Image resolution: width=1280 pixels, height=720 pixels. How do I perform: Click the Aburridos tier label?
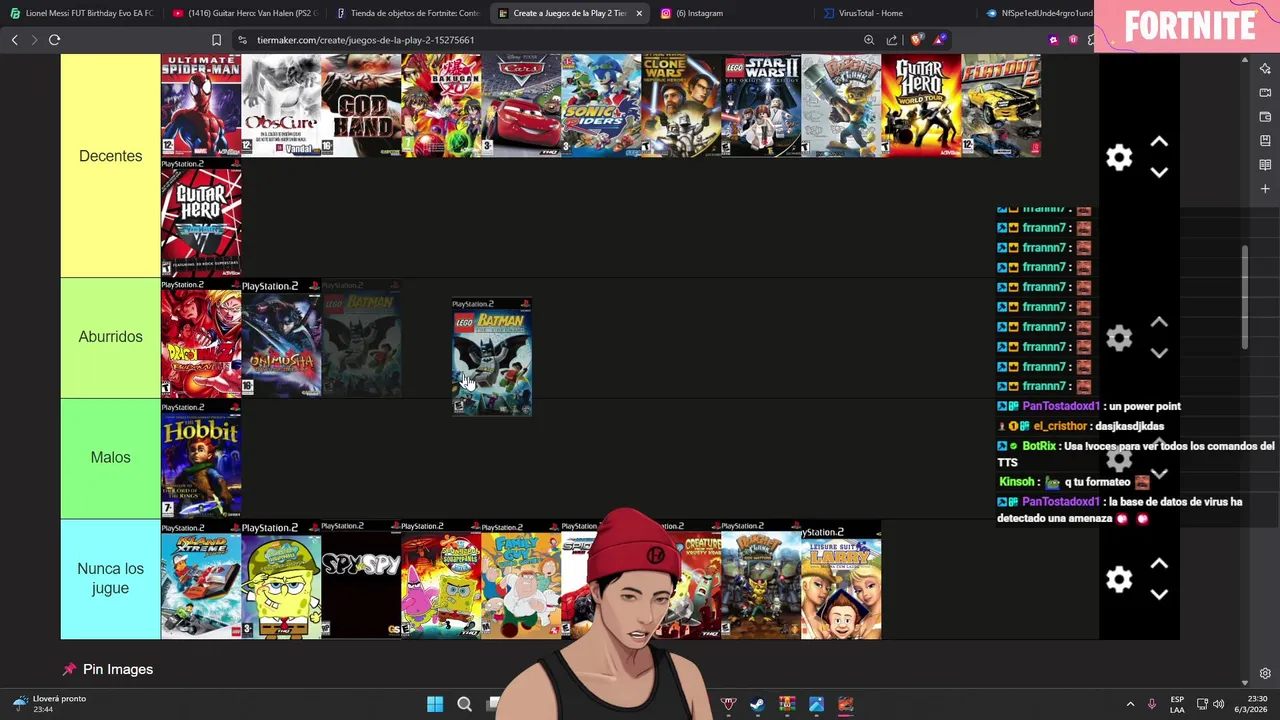110,337
